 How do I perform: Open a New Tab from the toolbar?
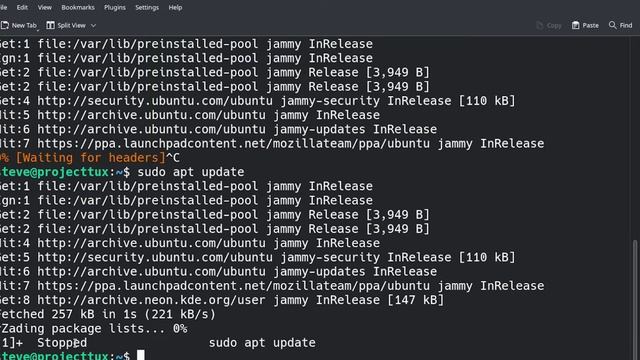(18, 25)
